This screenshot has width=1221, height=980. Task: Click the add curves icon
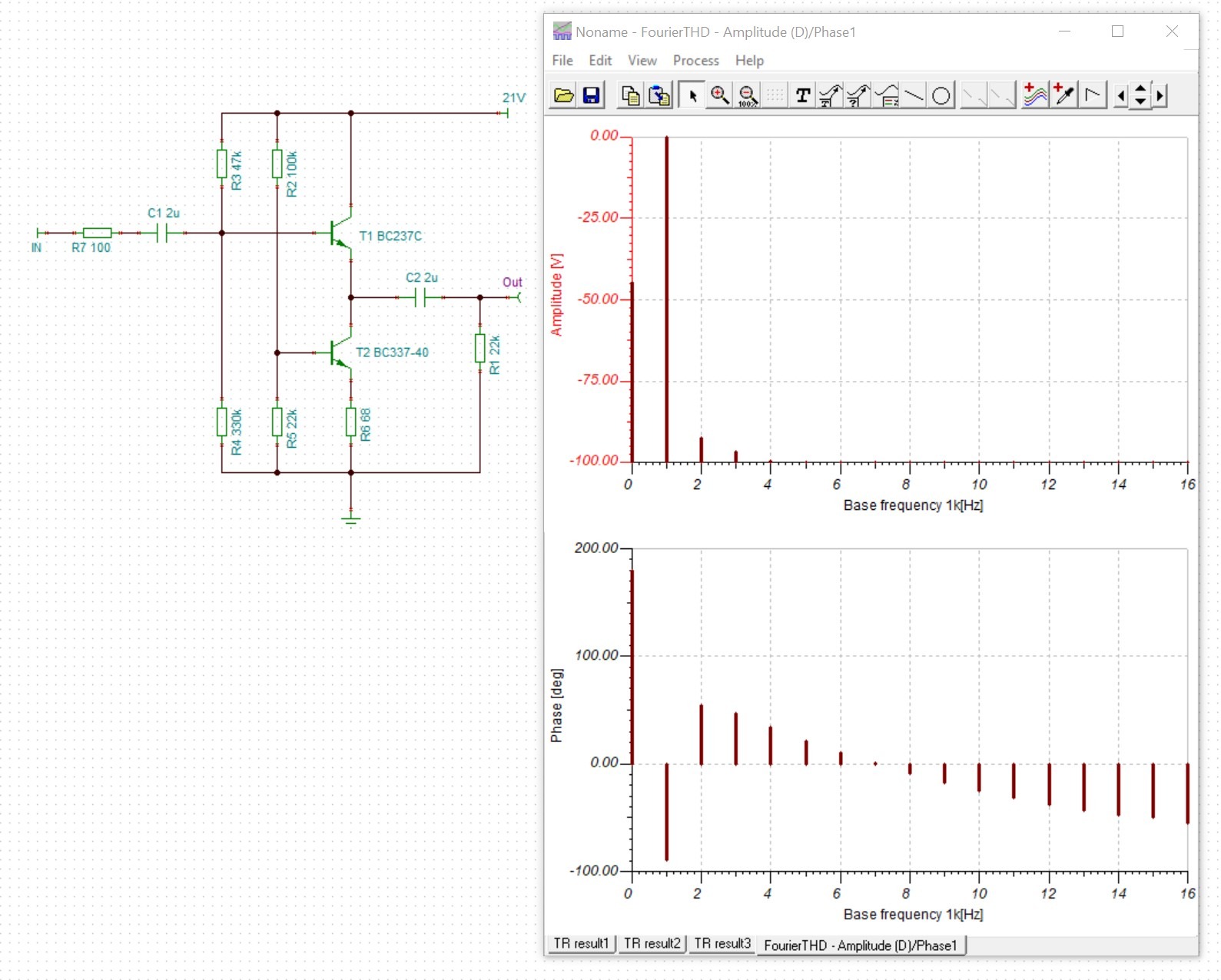pos(1035,95)
